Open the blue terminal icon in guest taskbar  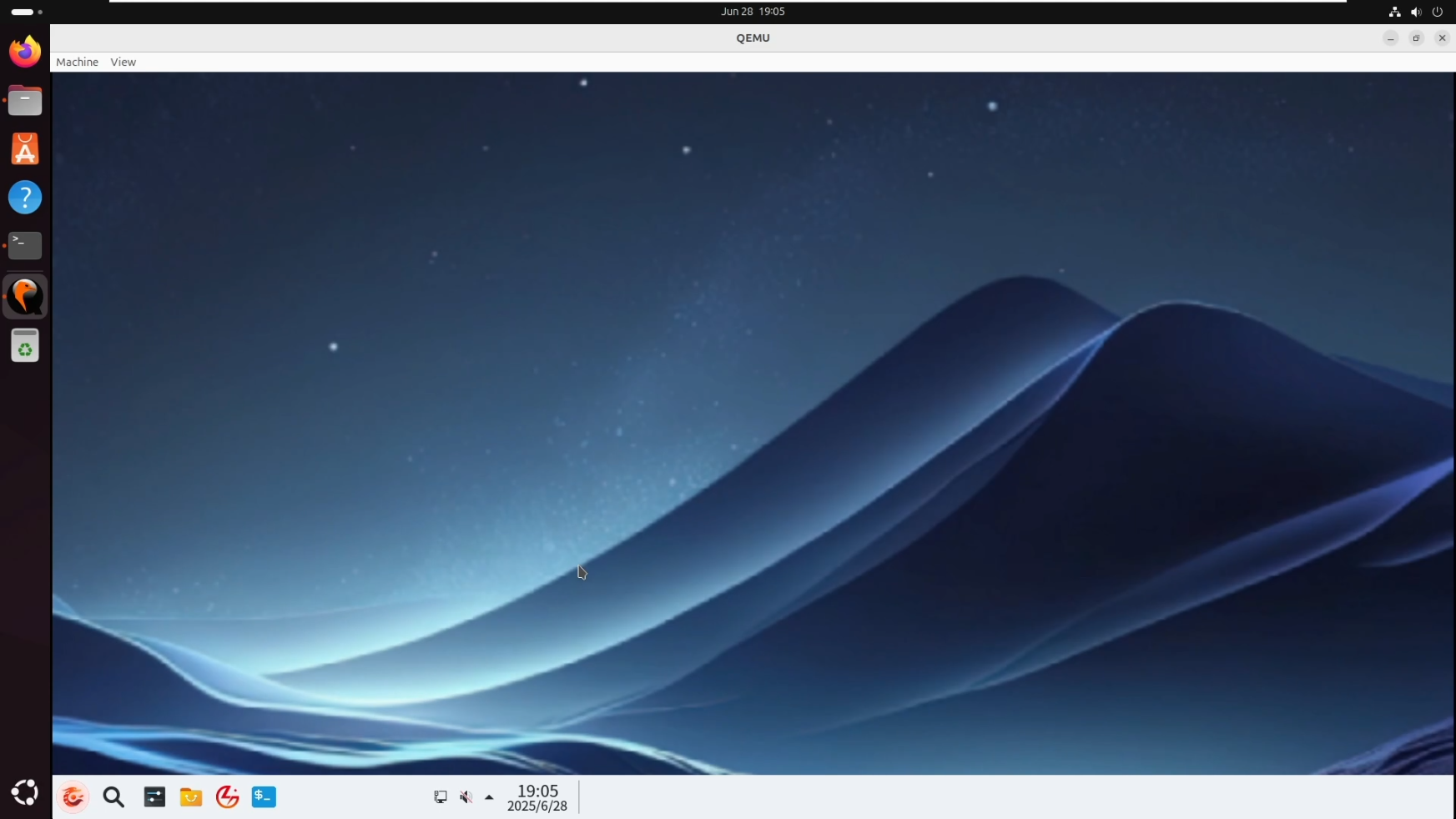point(264,797)
